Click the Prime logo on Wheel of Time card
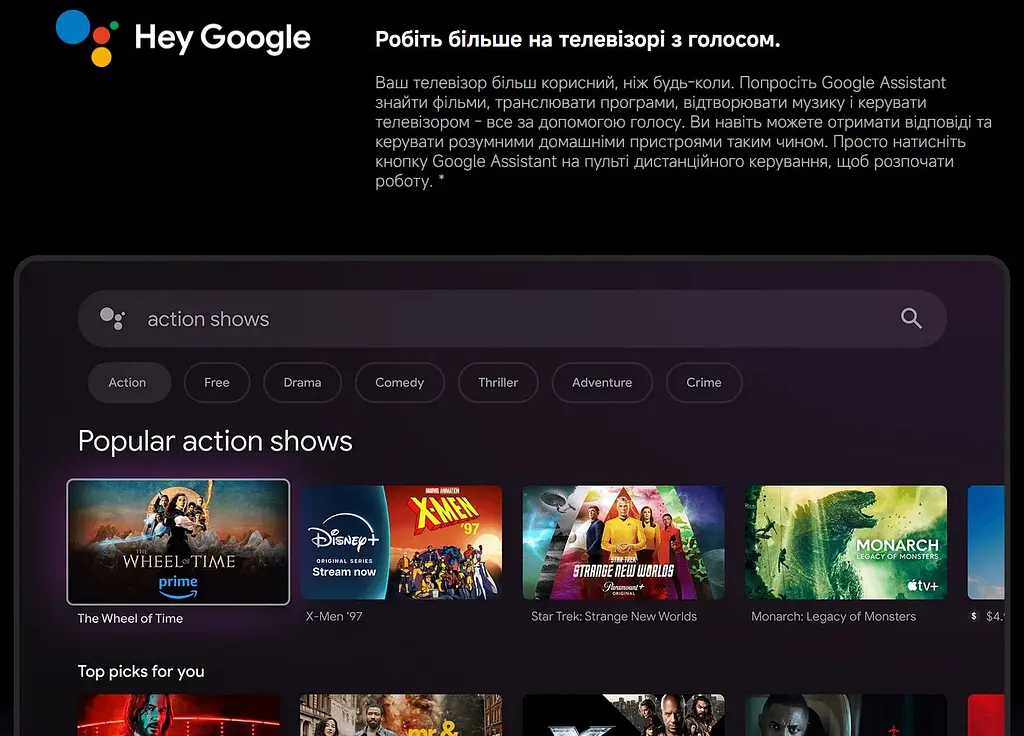This screenshot has height=736, width=1024. tap(178, 586)
